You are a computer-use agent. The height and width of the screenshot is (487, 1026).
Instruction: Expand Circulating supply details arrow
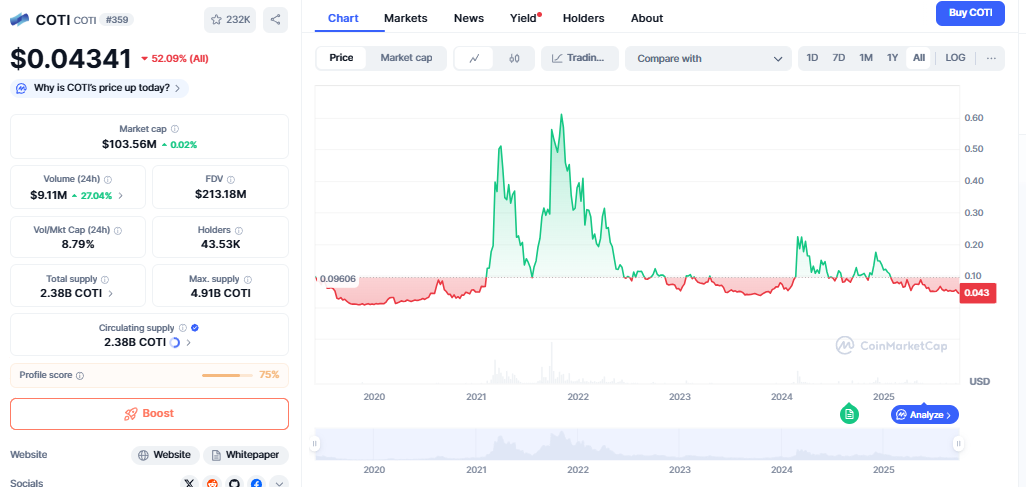pos(189,342)
